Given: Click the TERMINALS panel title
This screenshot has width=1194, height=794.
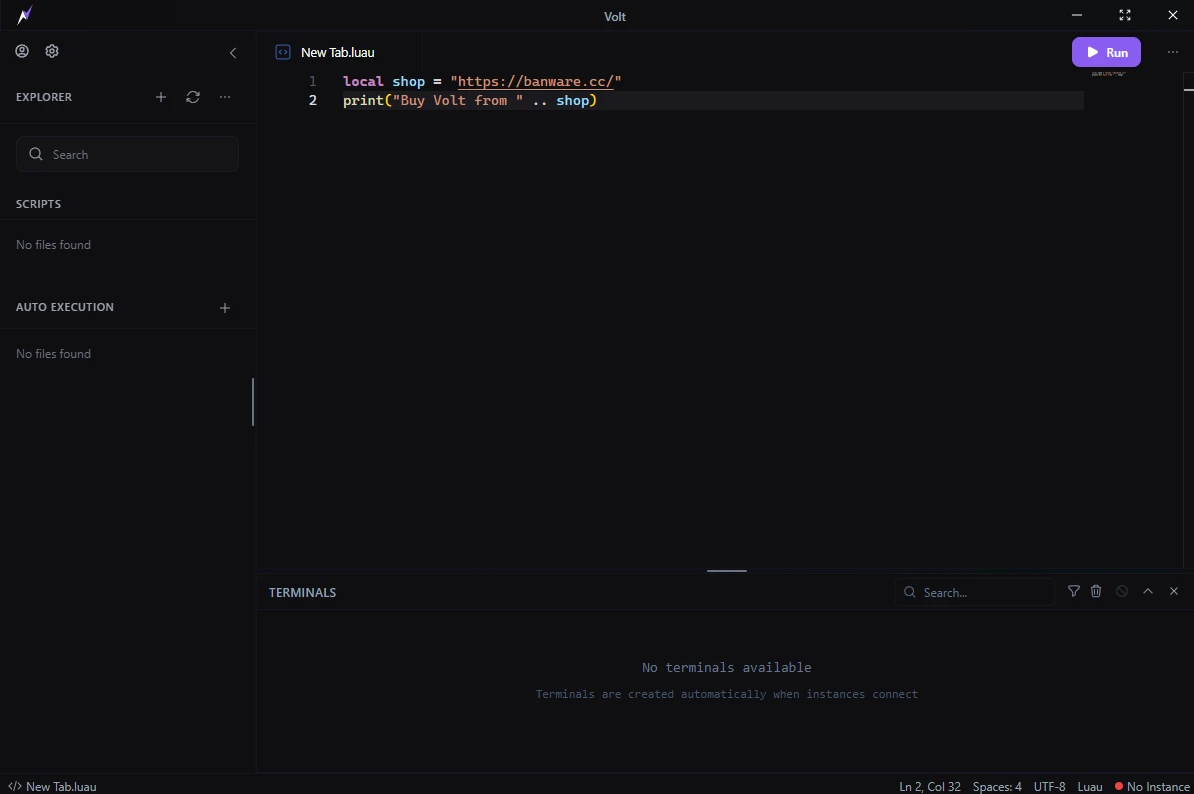Looking at the screenshot, I should (302, 592).
